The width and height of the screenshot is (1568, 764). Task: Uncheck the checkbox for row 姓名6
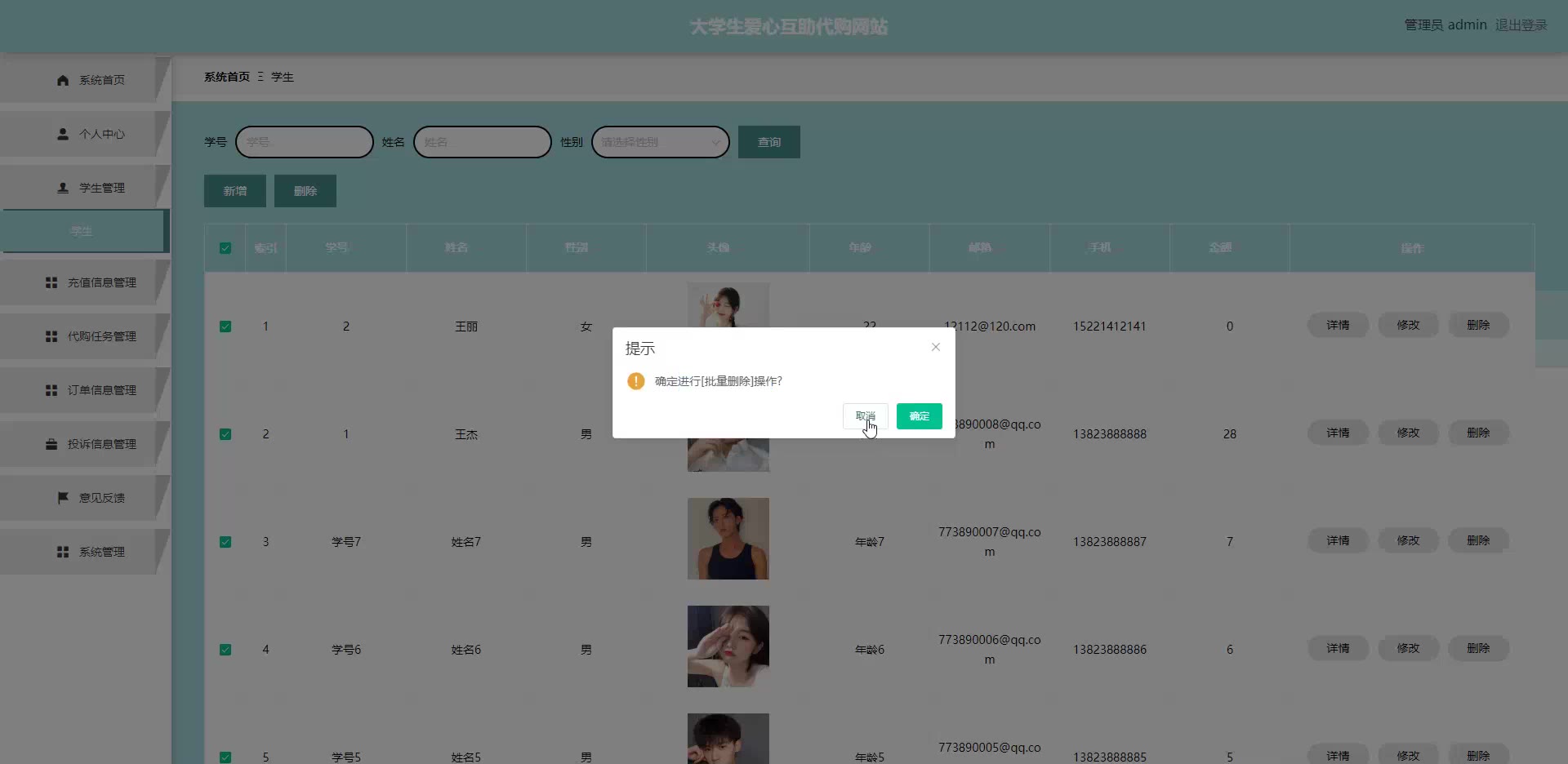pyautogui.click(x=225, y=650)
